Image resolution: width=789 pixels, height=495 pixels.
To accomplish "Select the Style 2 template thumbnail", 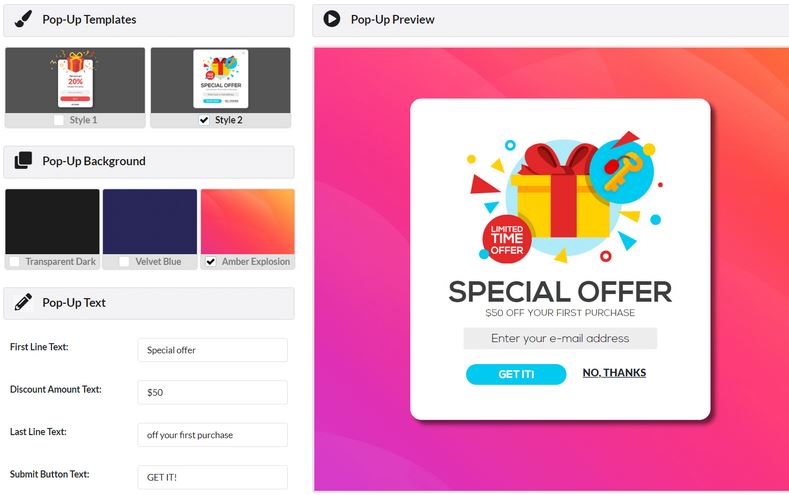I will pos(220,80).
